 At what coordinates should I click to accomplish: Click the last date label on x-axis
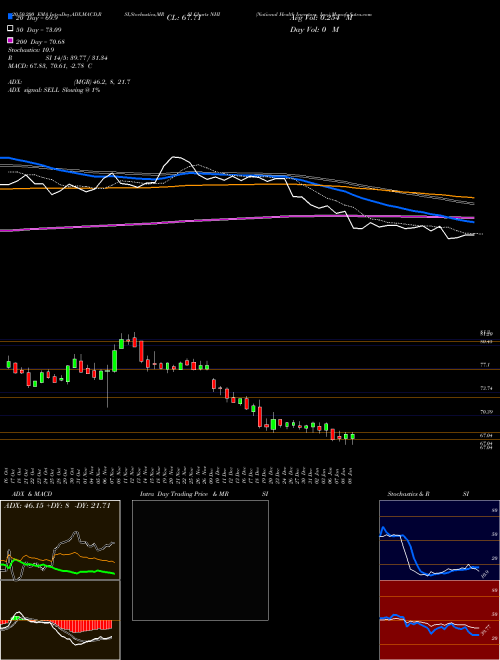point(352,476)
